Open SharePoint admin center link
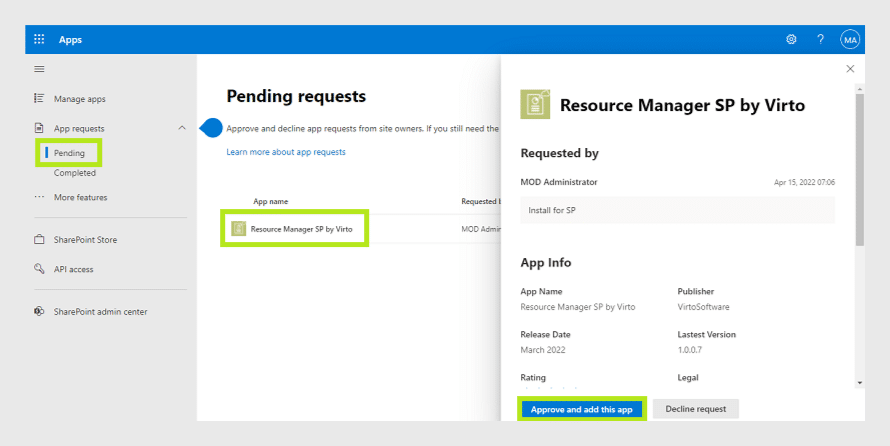Image resolution: width=890 pixels, height=446 pixels. click(100, 312)
